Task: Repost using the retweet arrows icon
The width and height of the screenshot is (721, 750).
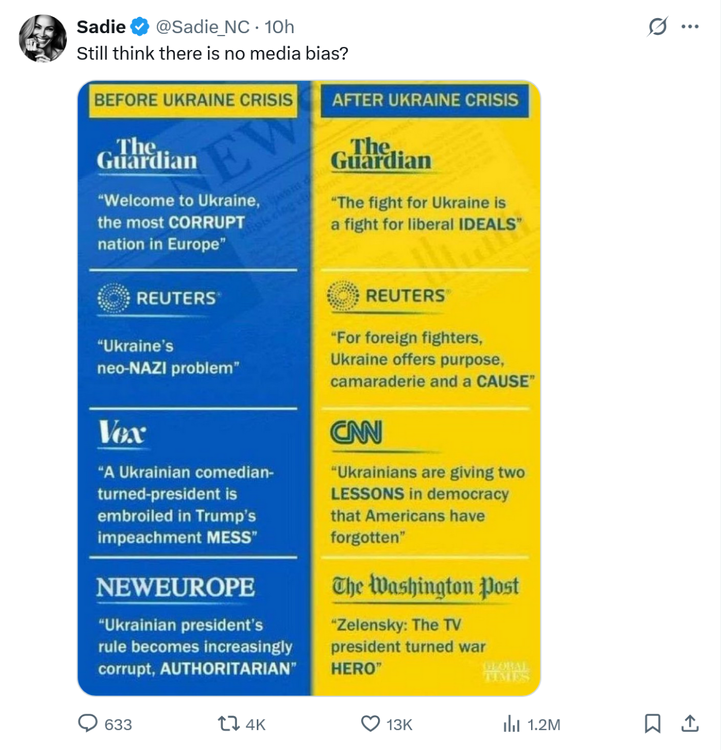Action: click(227, 723)
